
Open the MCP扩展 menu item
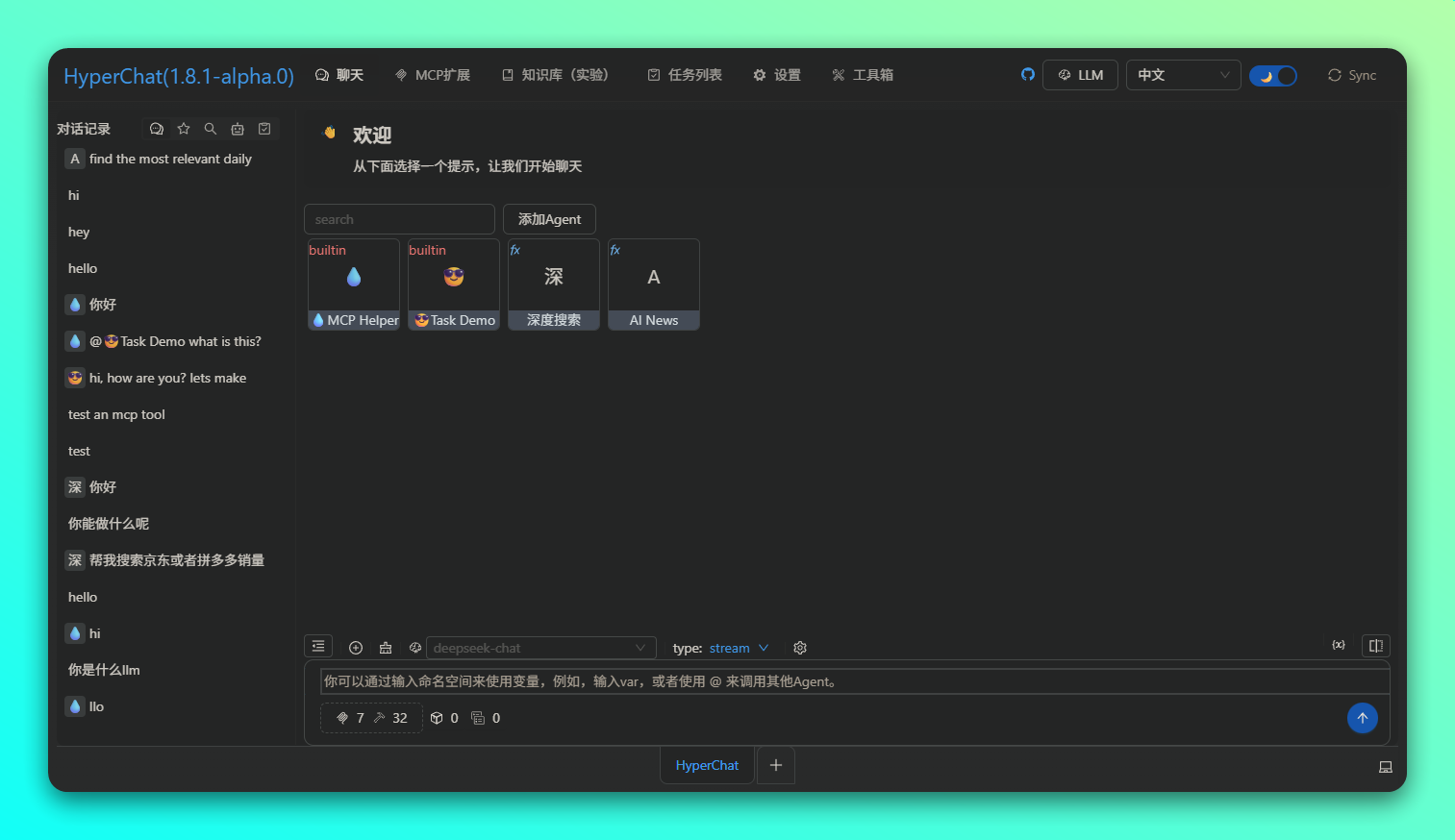433,75
